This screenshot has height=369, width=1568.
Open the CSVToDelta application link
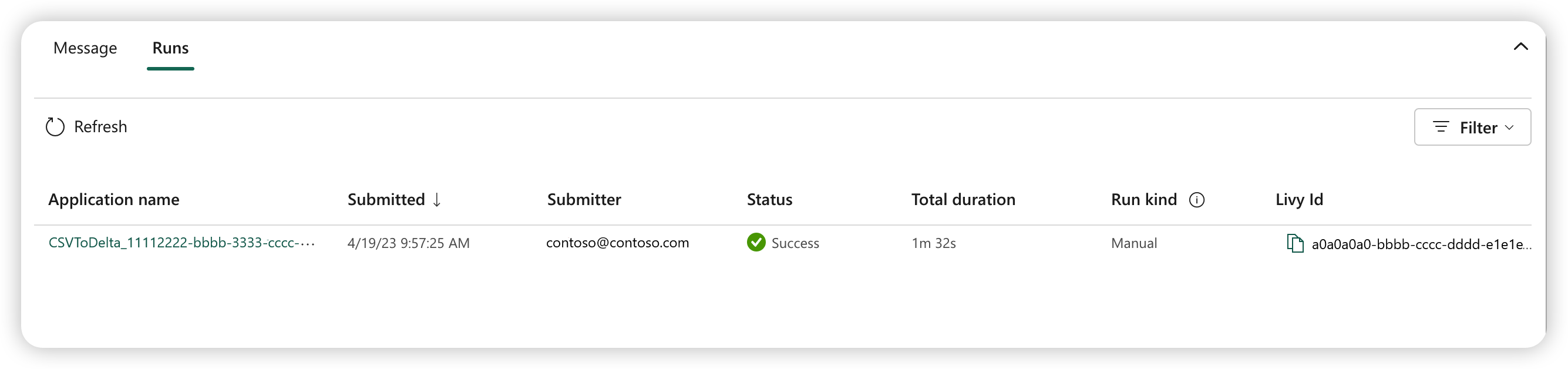click(x=181, y=242)
